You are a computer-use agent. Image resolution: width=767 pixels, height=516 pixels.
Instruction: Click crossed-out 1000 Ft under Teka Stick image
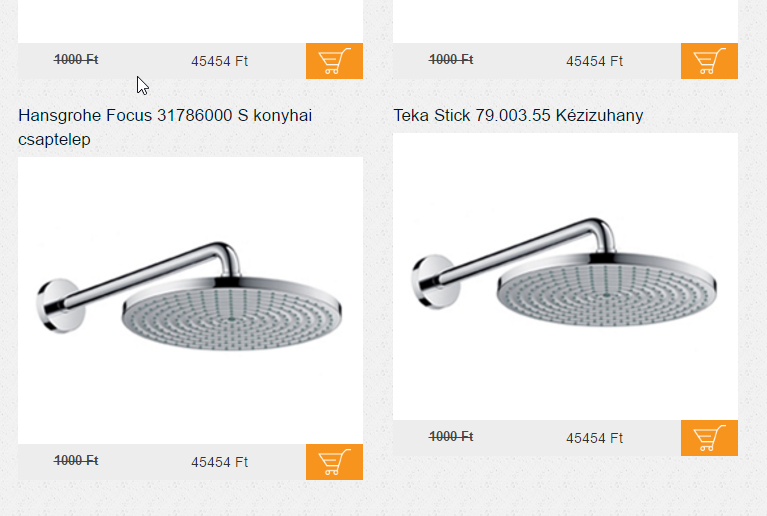click(x=451, y=436)
